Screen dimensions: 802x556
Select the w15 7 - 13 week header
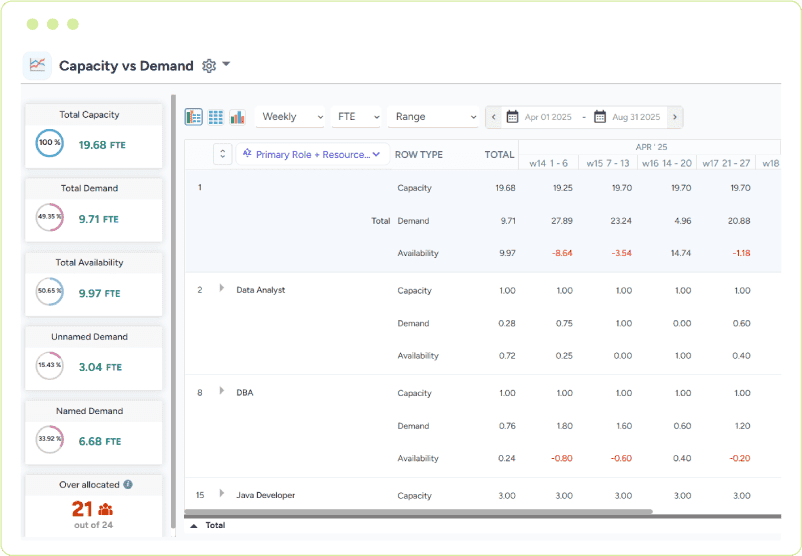pos(608,163)
